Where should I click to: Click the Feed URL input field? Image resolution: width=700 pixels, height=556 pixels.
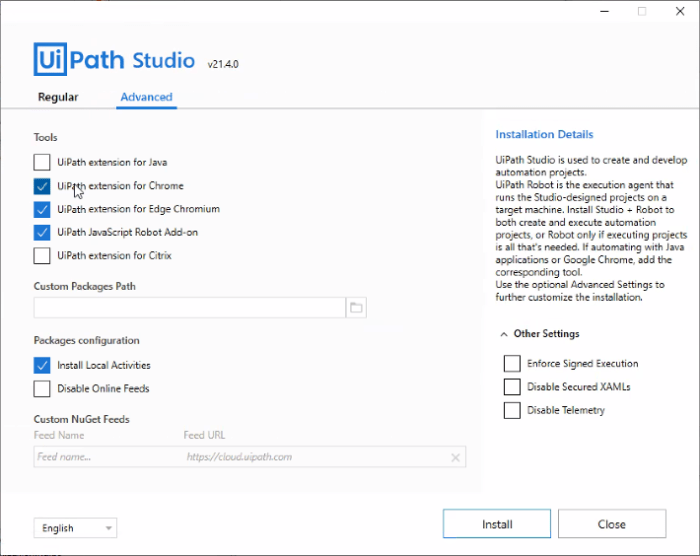click(315, 457)
